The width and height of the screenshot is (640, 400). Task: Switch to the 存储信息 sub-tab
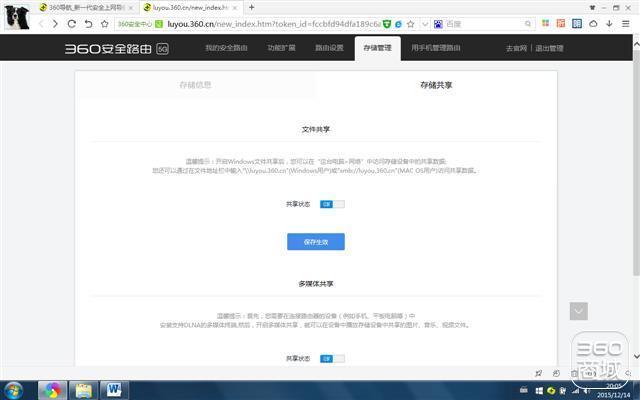(195, 85)
